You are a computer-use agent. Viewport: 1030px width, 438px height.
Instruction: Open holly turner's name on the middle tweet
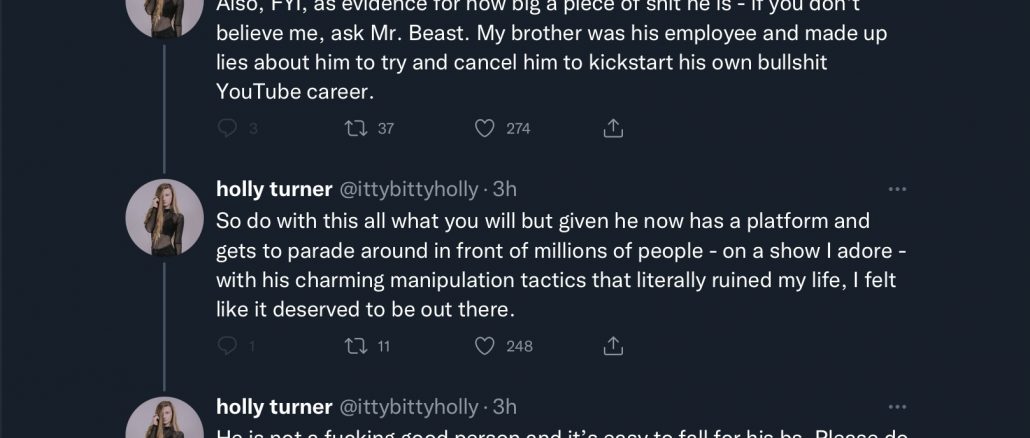273,189
